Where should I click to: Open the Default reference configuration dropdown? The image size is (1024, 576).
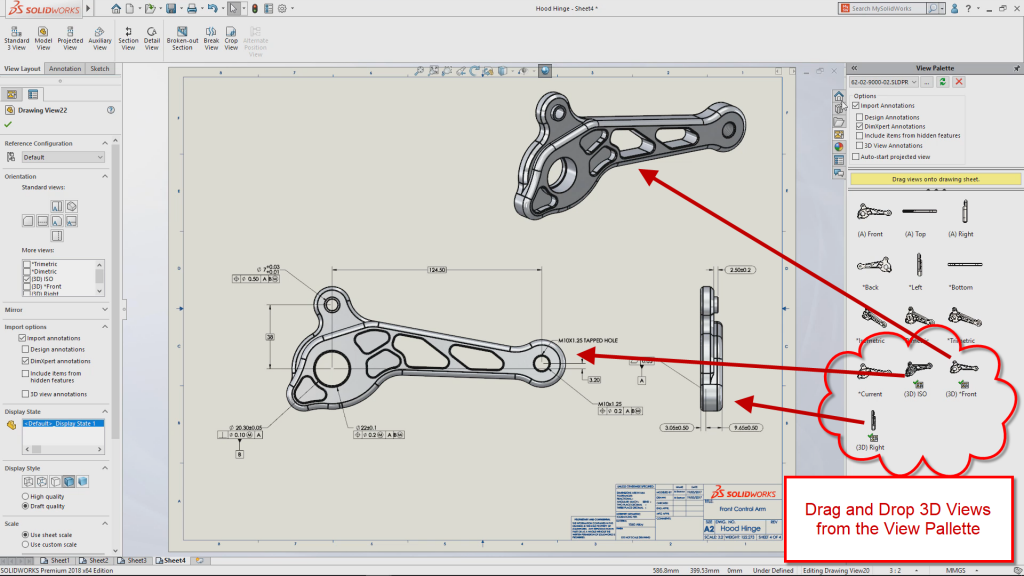(x=63, y=157)
